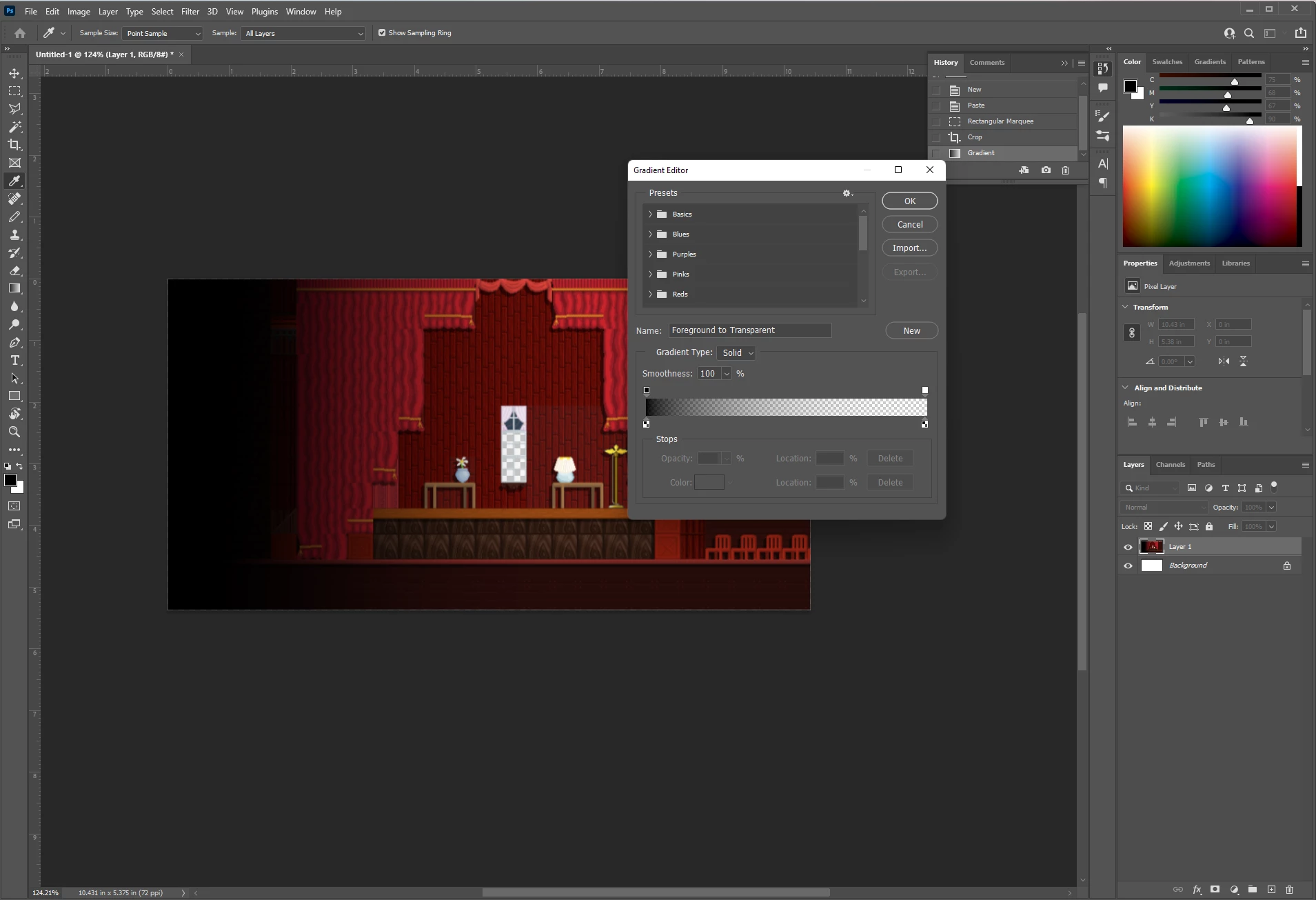Switch to the Adjustments tab
The image size is (1316, 900).
(x=1189, y=263)
